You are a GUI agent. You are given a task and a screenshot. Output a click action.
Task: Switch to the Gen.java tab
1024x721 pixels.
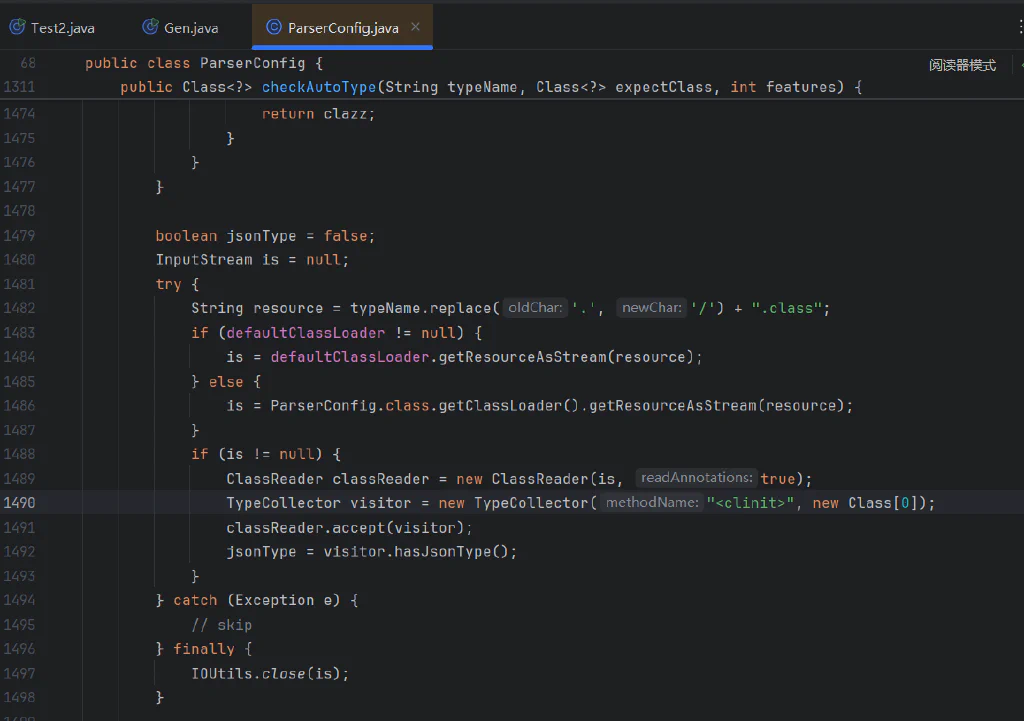click(180, 27)
